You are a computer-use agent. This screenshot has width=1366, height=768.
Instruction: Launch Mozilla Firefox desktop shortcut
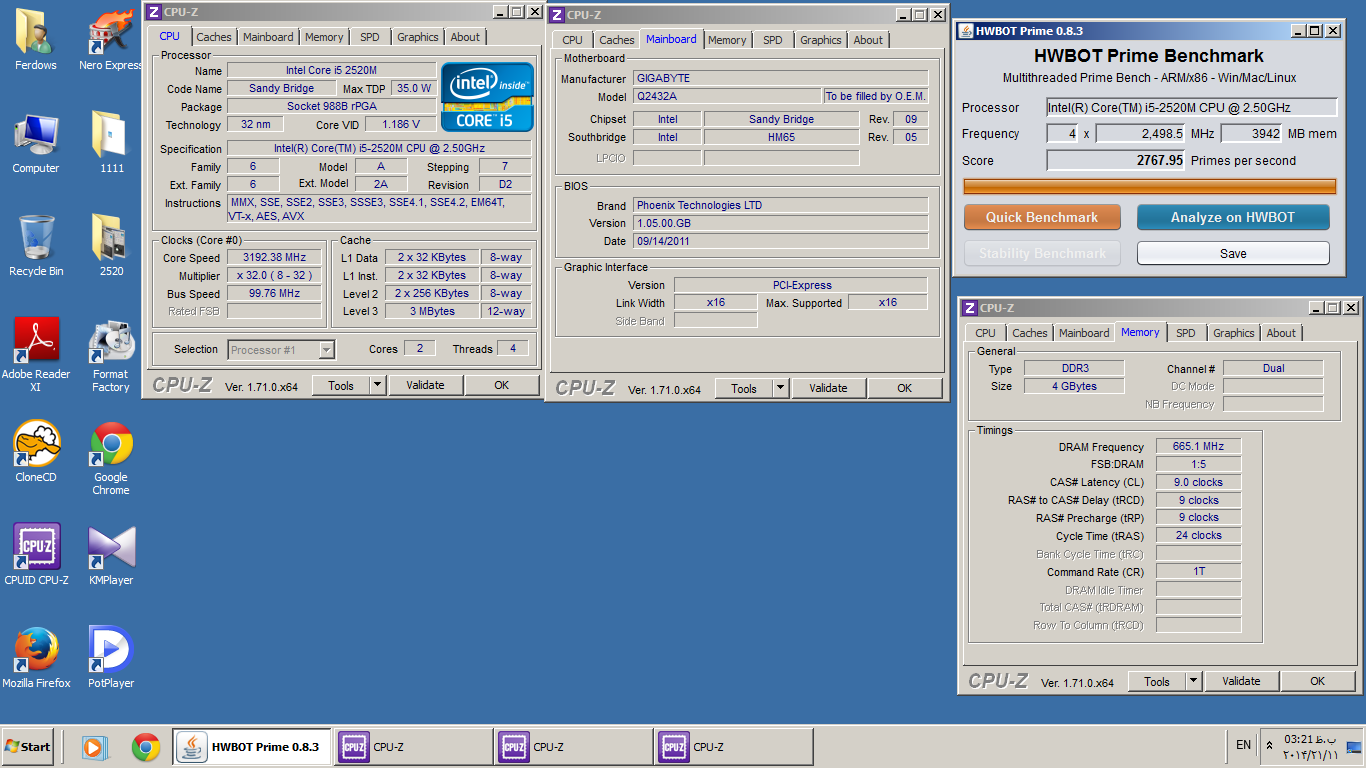click(x=36, y=657)
